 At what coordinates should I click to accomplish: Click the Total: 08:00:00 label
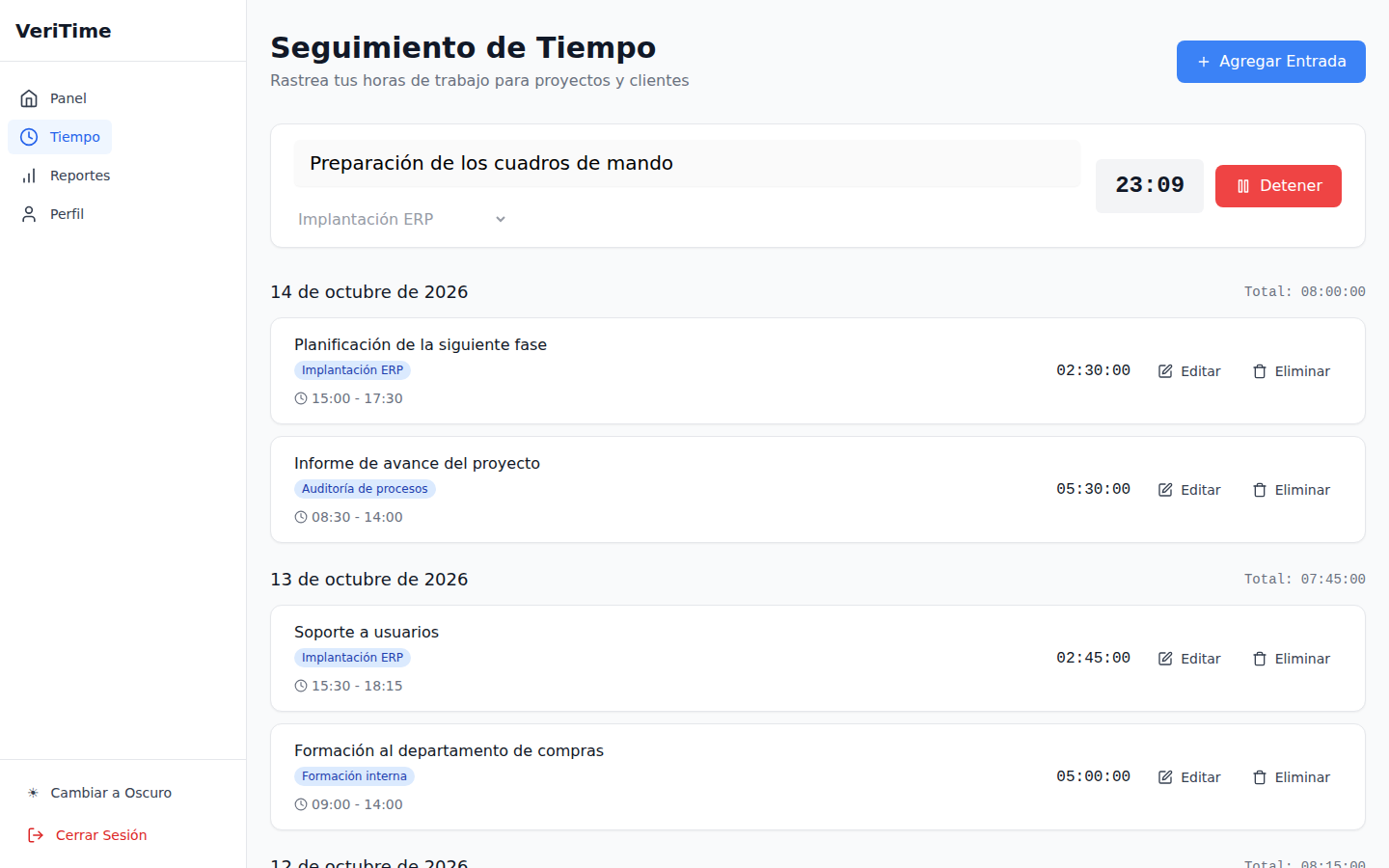1305,291
